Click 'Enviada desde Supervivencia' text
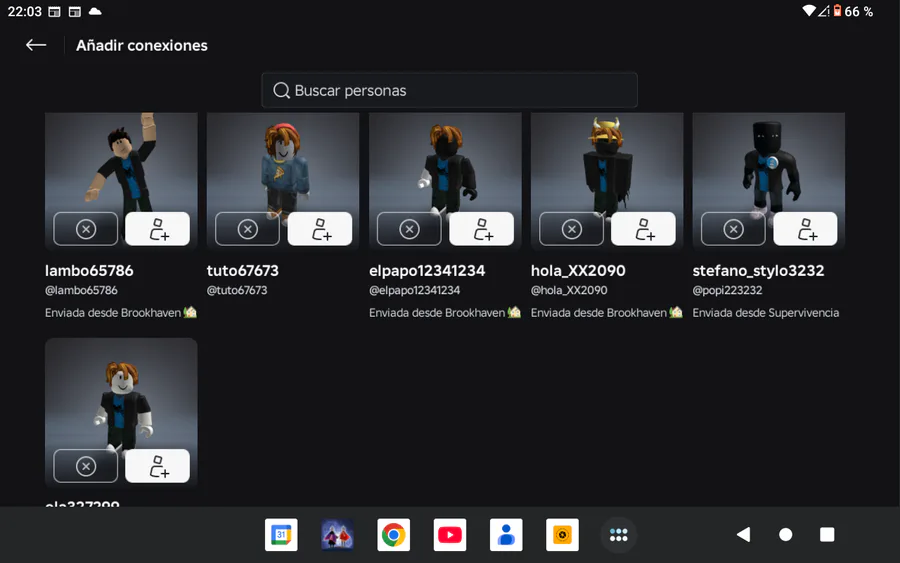 pos(766,313)
